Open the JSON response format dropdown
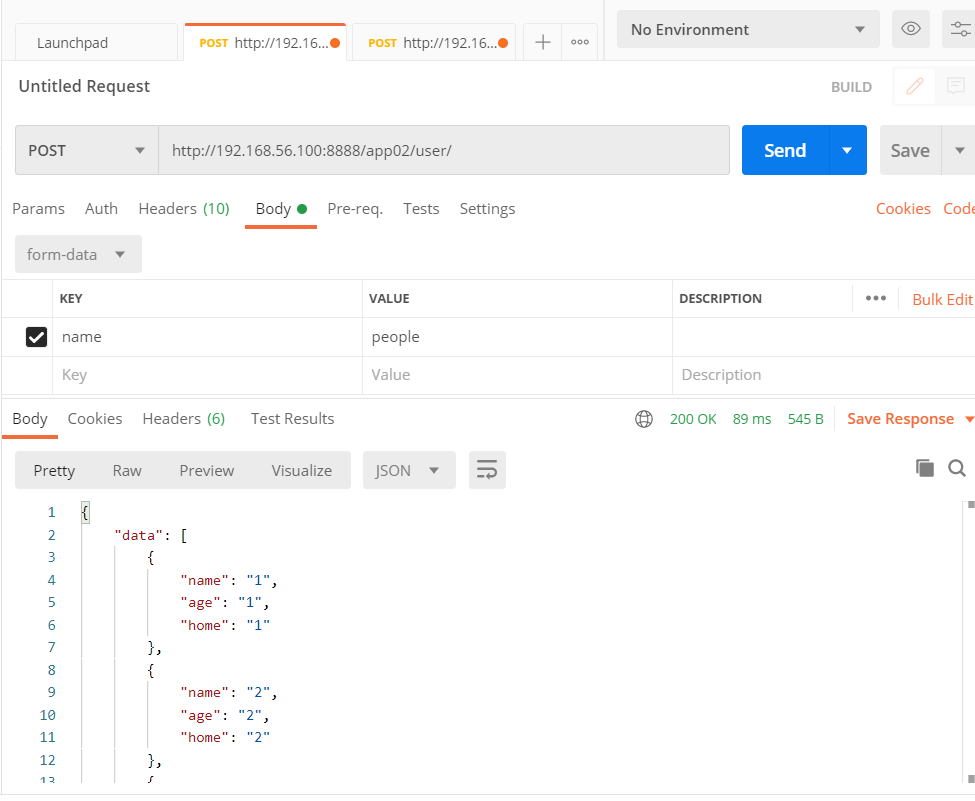Screen dimensions: 975x801 408,470
